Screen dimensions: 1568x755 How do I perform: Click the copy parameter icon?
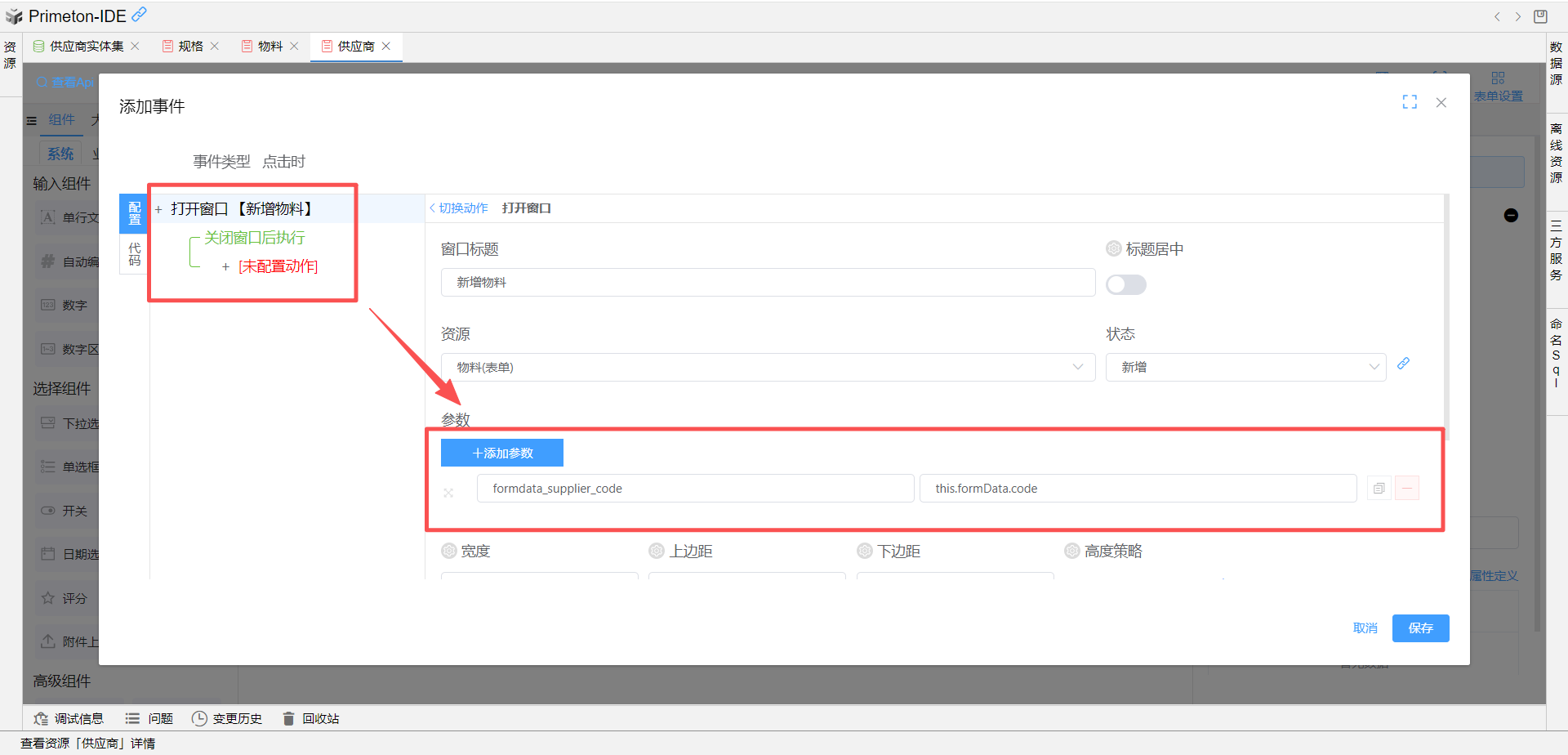coord(1379,489)
